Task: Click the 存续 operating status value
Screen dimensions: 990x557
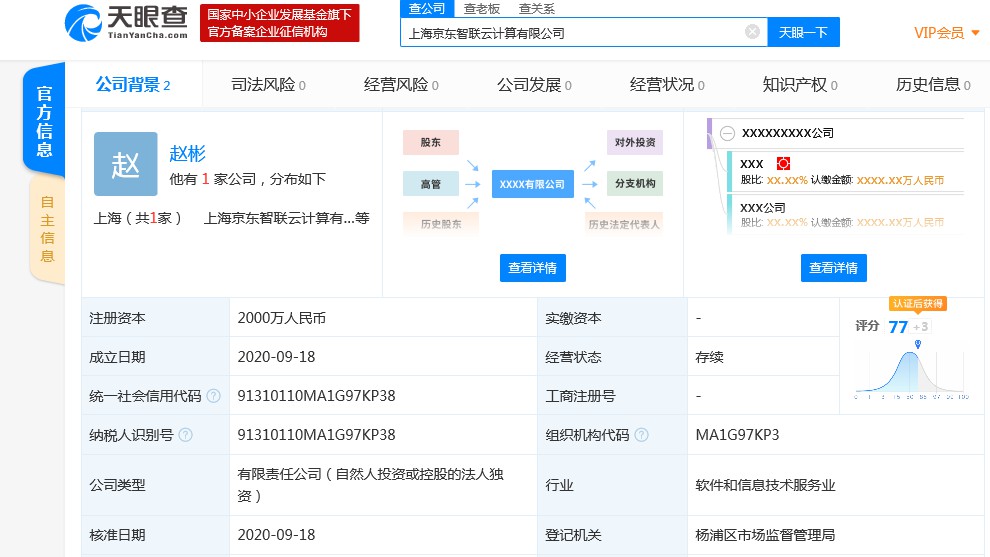Action: (x=709, y=357)
